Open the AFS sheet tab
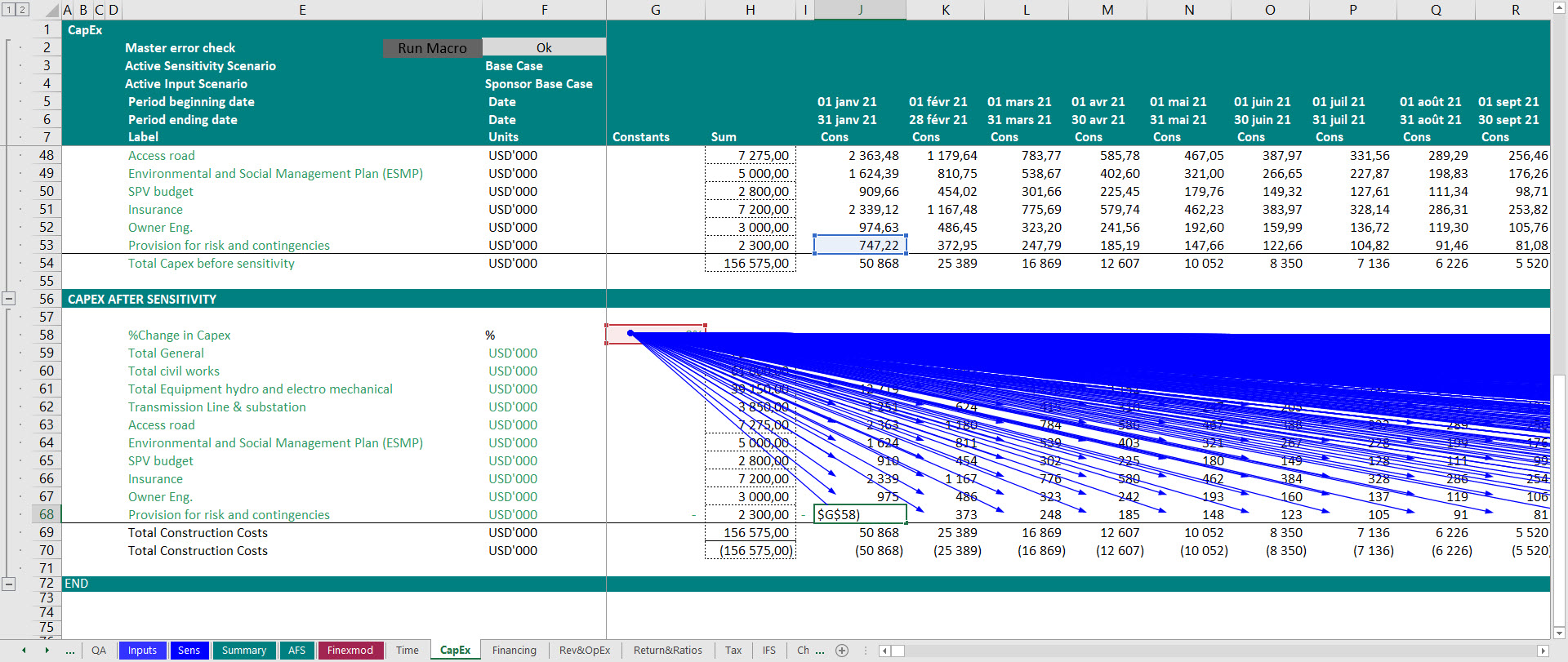The image size is (1568, 662). click(x=296, y=651)
